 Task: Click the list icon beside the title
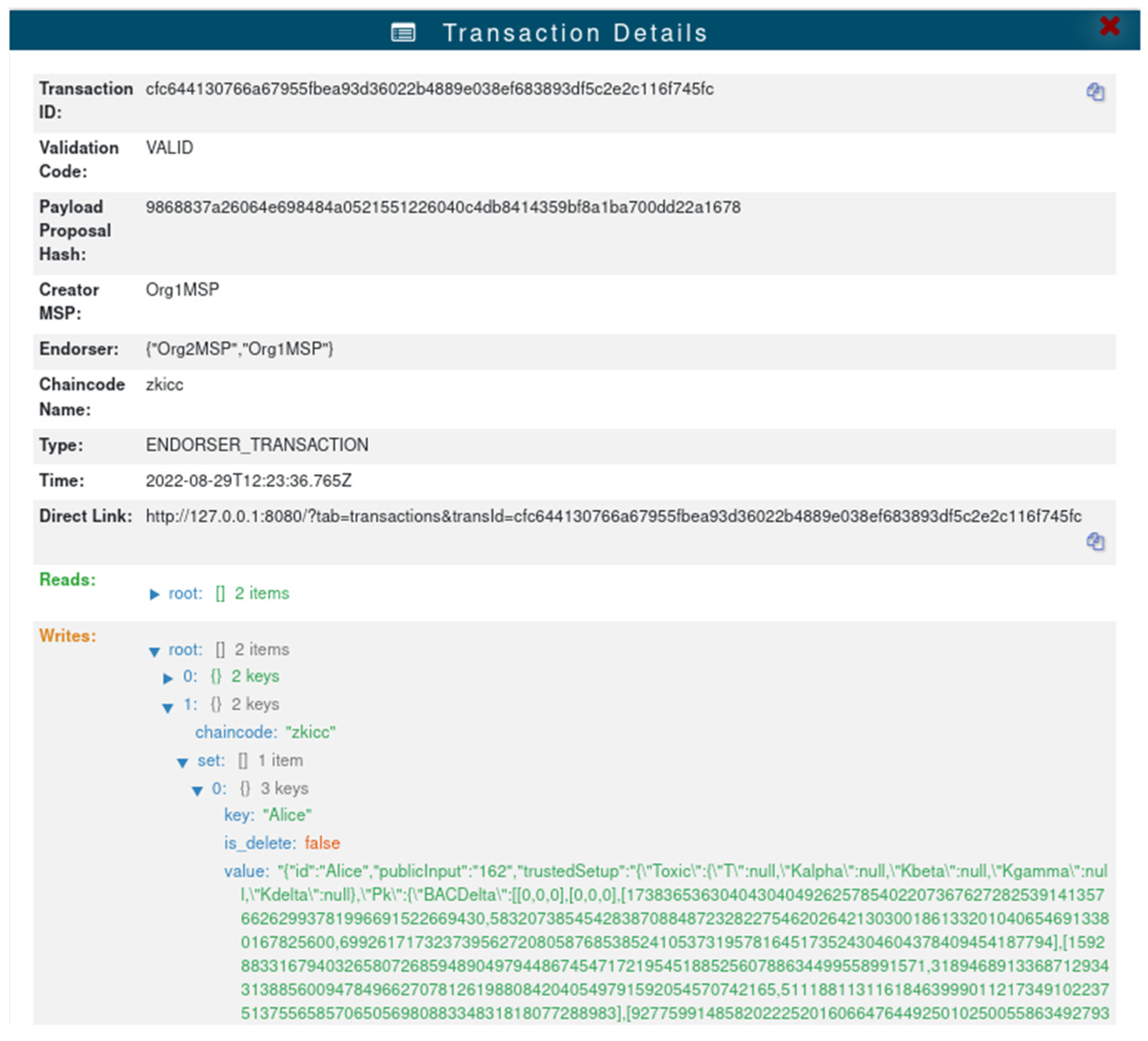[403, 33]
